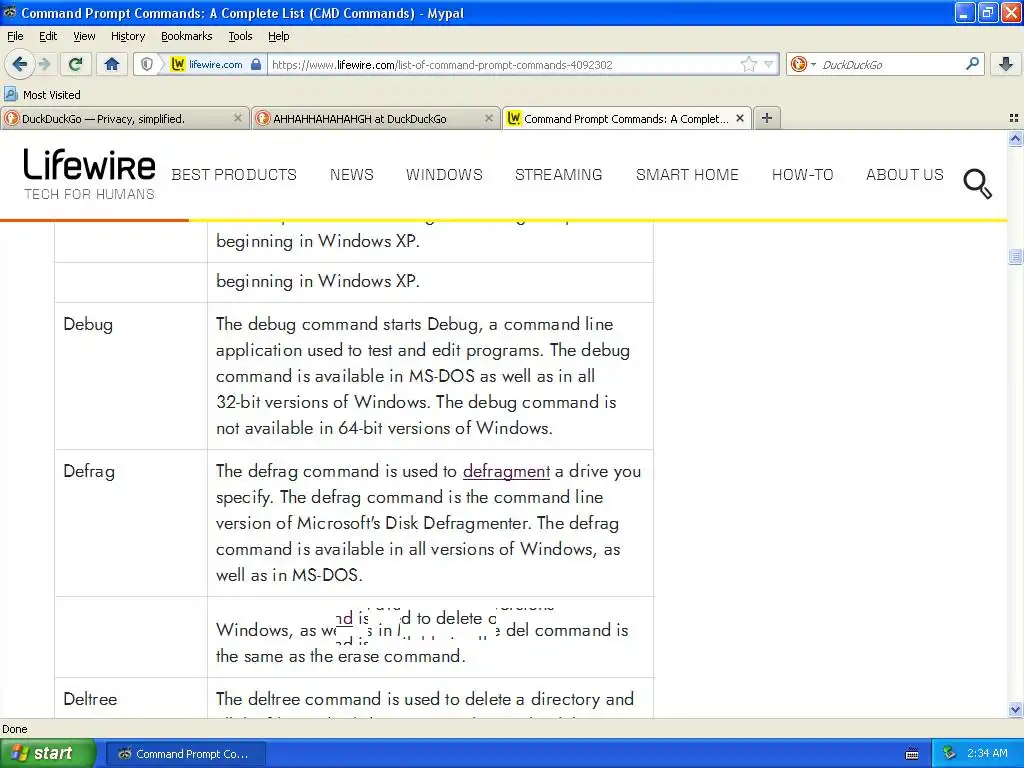Click the Defrag command name cell

131,522
